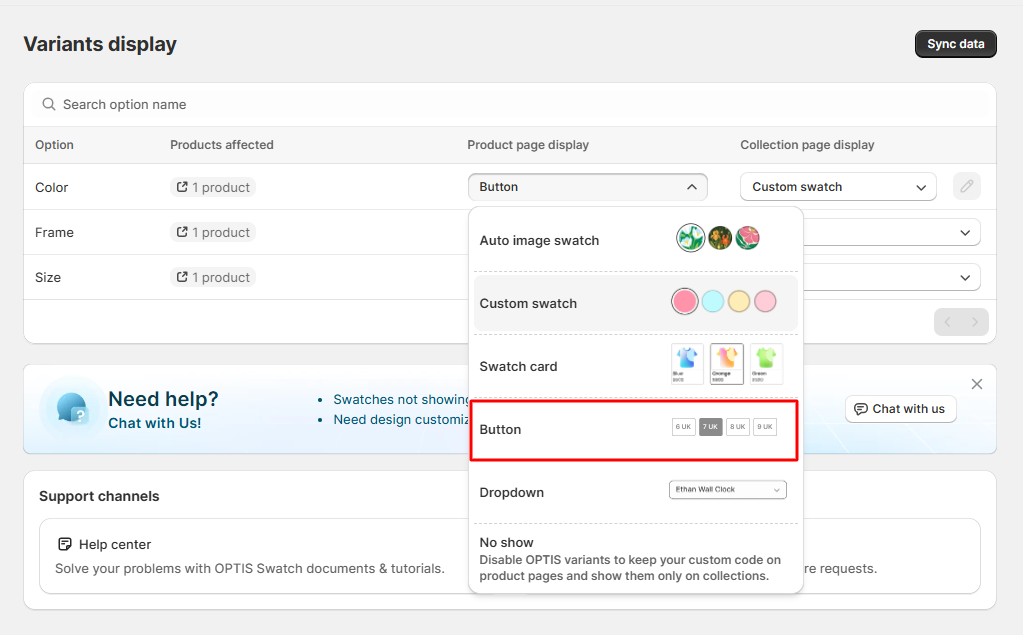Open the Swatches not showing help link
Viewport: 1023px width, 635px height.
pos(401,399)
